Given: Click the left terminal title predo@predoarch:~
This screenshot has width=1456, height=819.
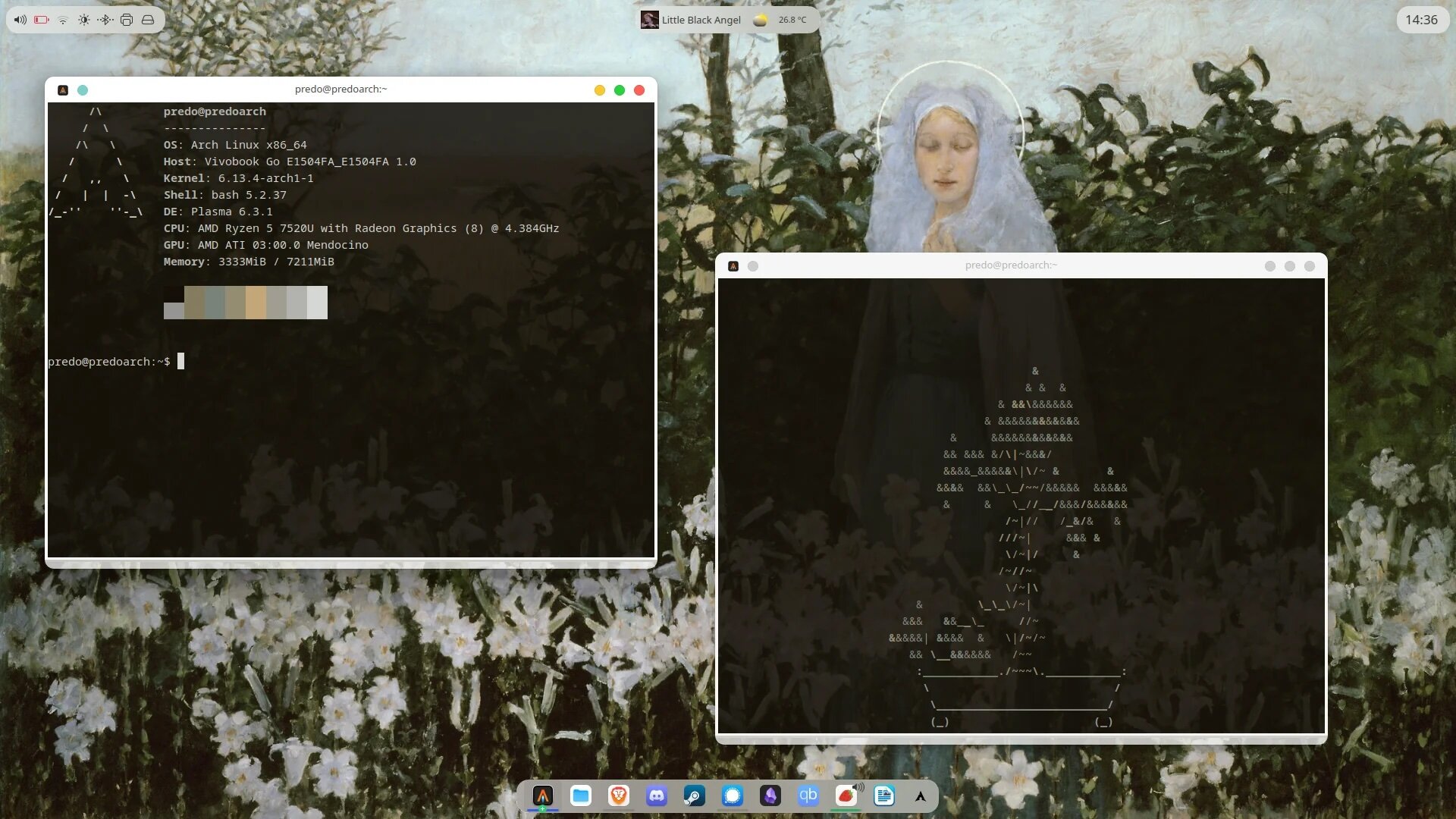Looking at the screenshot, I should point(340,89).
